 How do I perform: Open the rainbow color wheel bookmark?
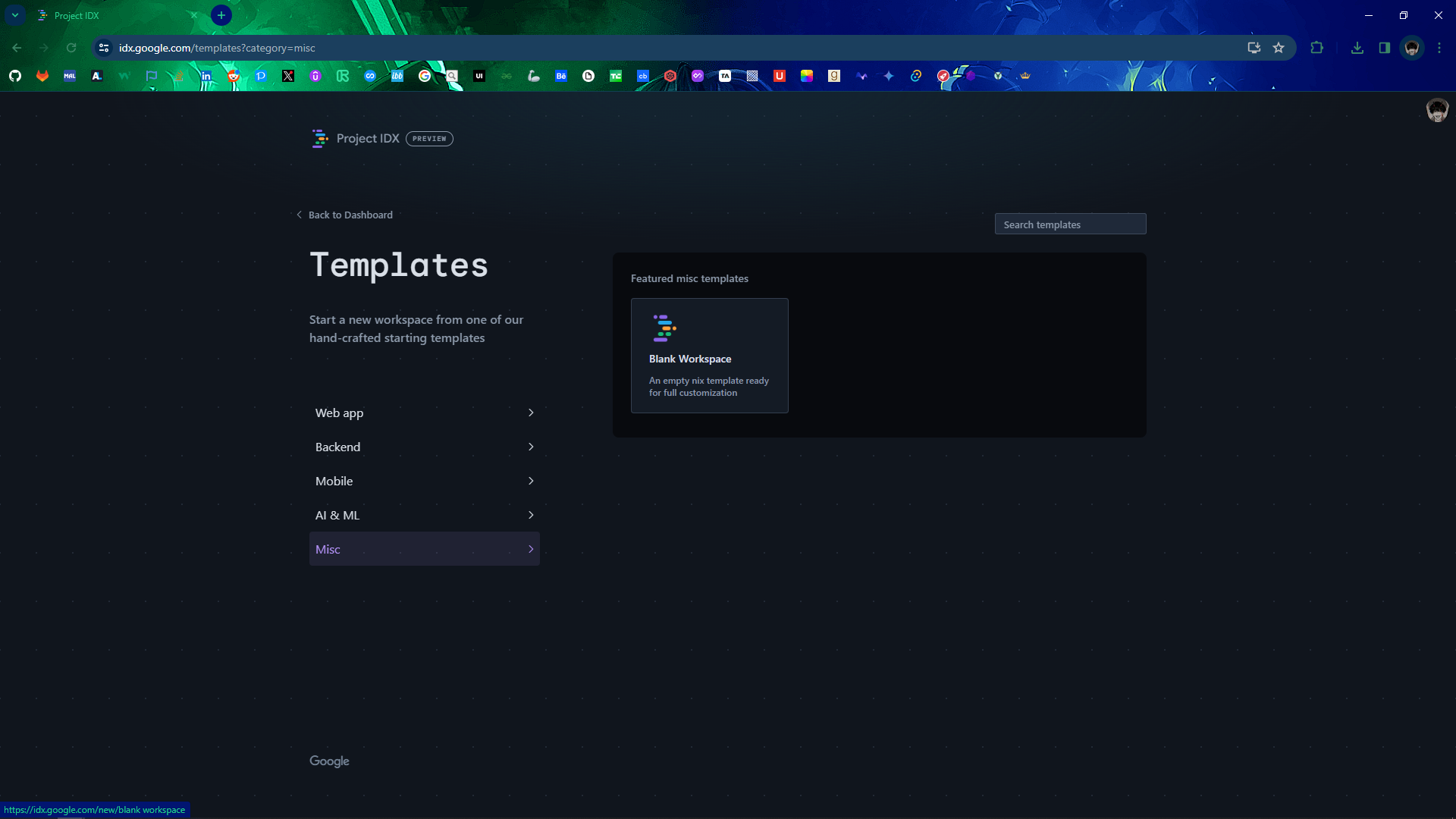point(807,76)
